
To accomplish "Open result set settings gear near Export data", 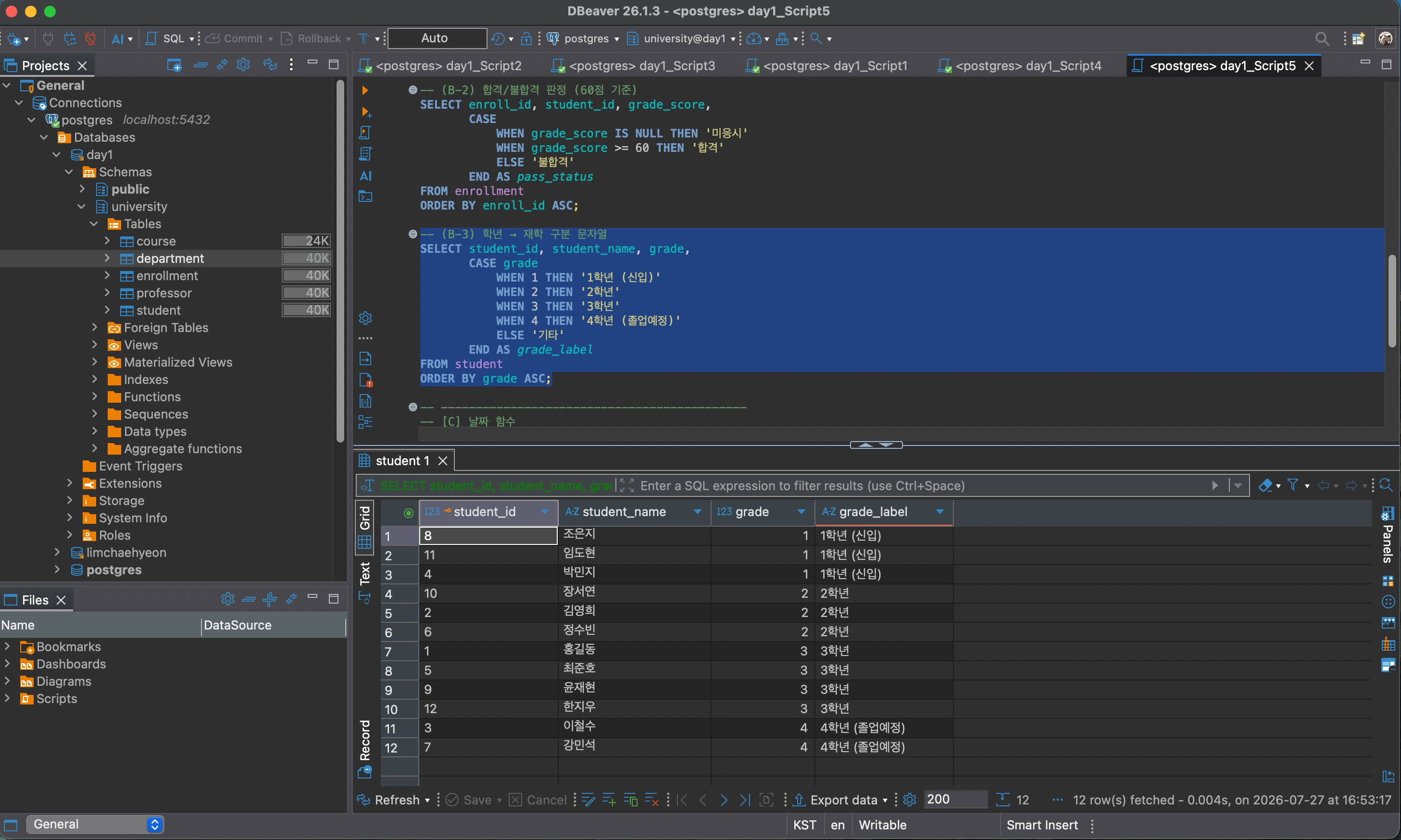I will pos(910,800).
